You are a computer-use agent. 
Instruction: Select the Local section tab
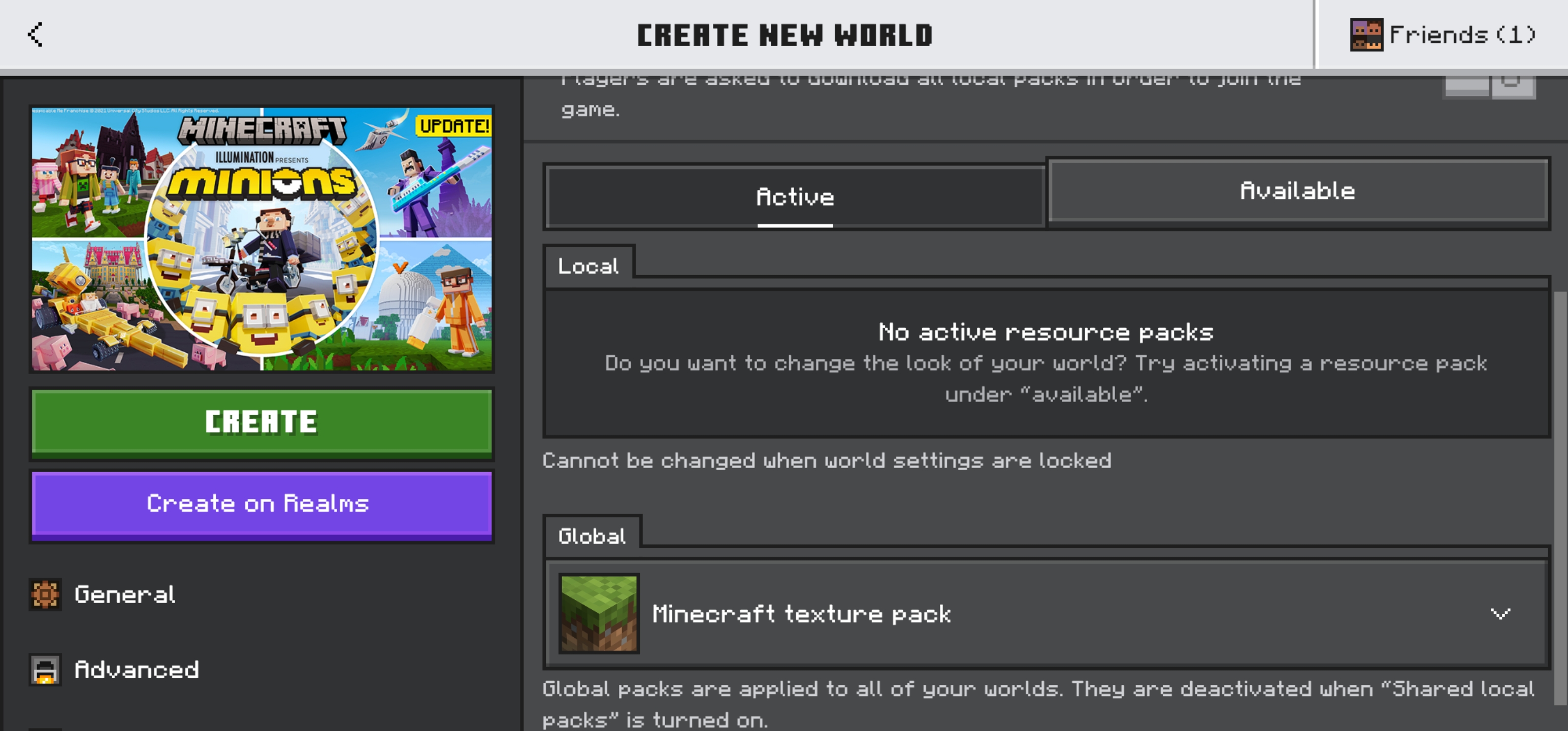pyautogui.click(x=588, y=265)
